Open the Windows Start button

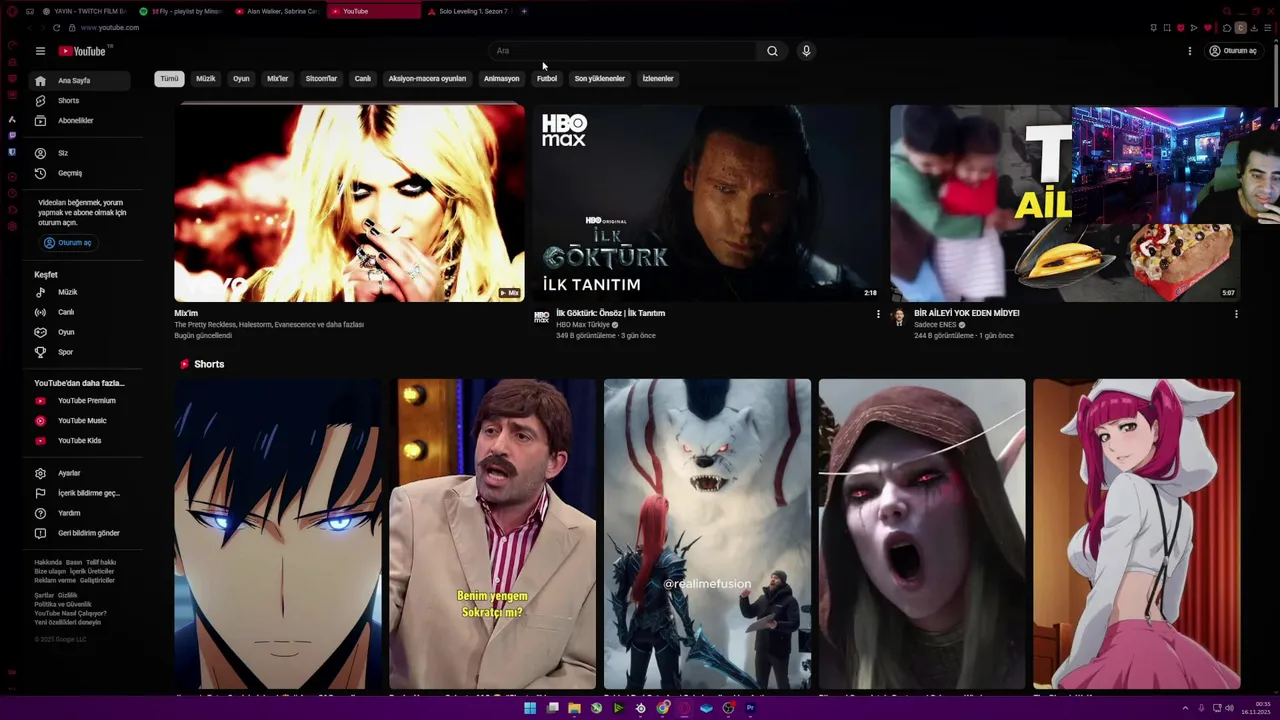pos(530,708)
